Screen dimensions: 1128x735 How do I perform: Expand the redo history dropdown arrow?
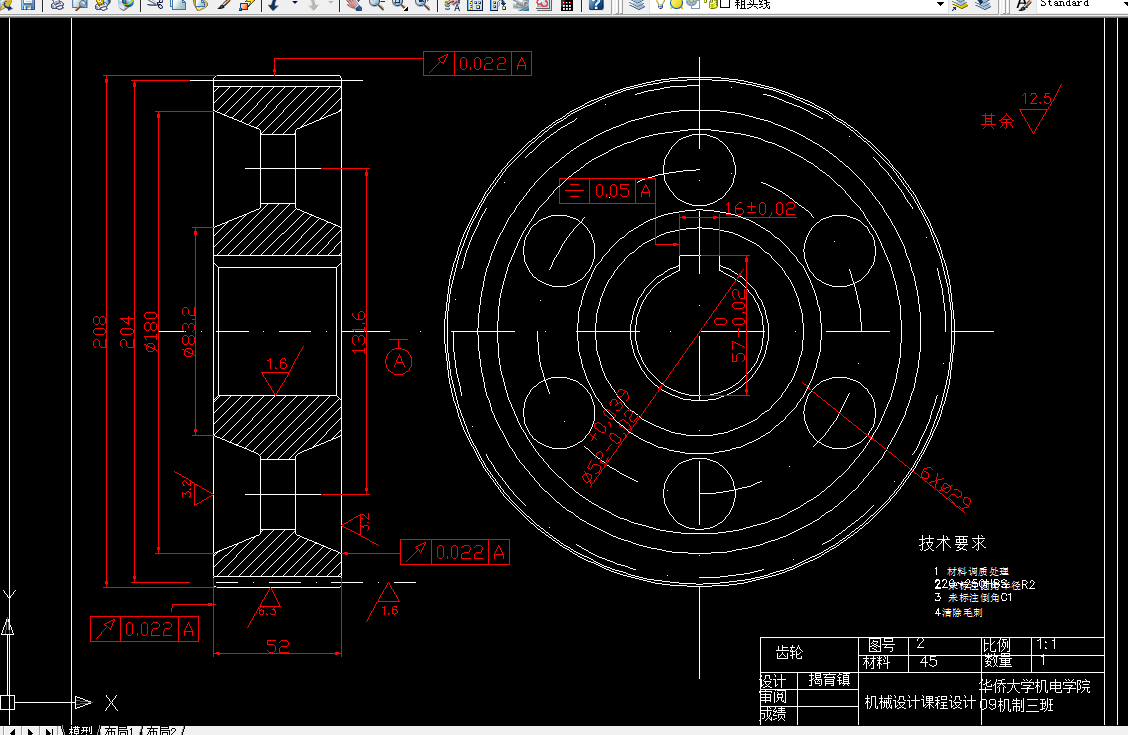pos(331,4)
